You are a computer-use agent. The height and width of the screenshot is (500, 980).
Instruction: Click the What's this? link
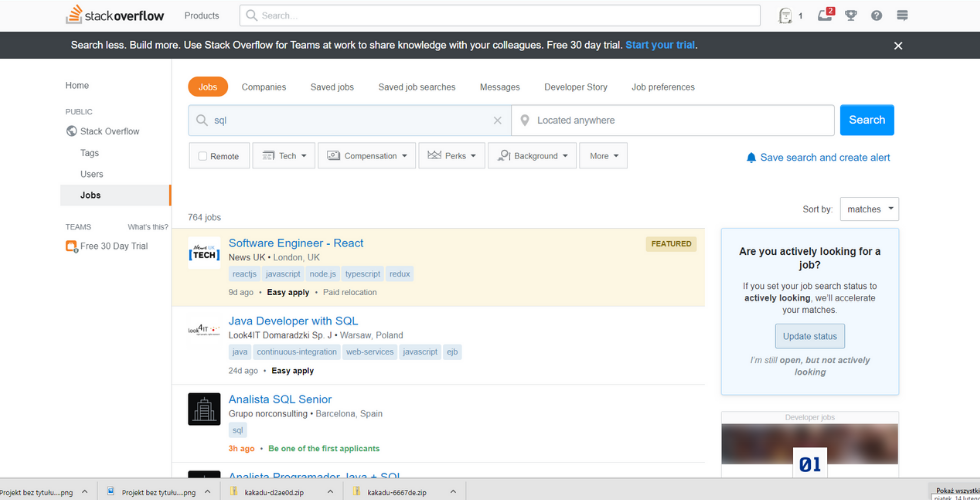(148, 227)
